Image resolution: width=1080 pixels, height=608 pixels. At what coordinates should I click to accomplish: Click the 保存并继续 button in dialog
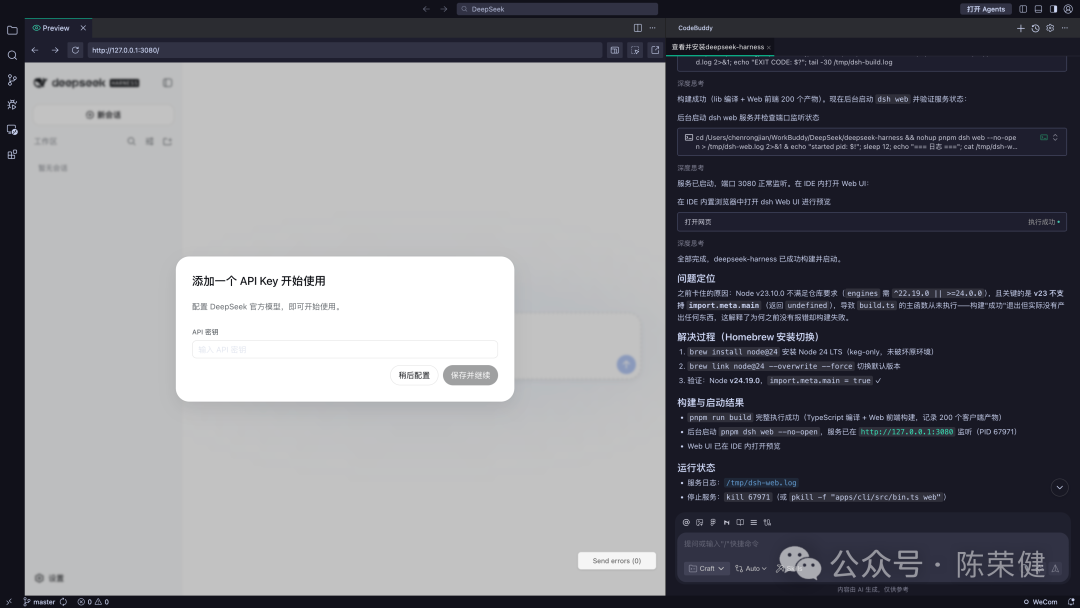click(x=470, y=375)
